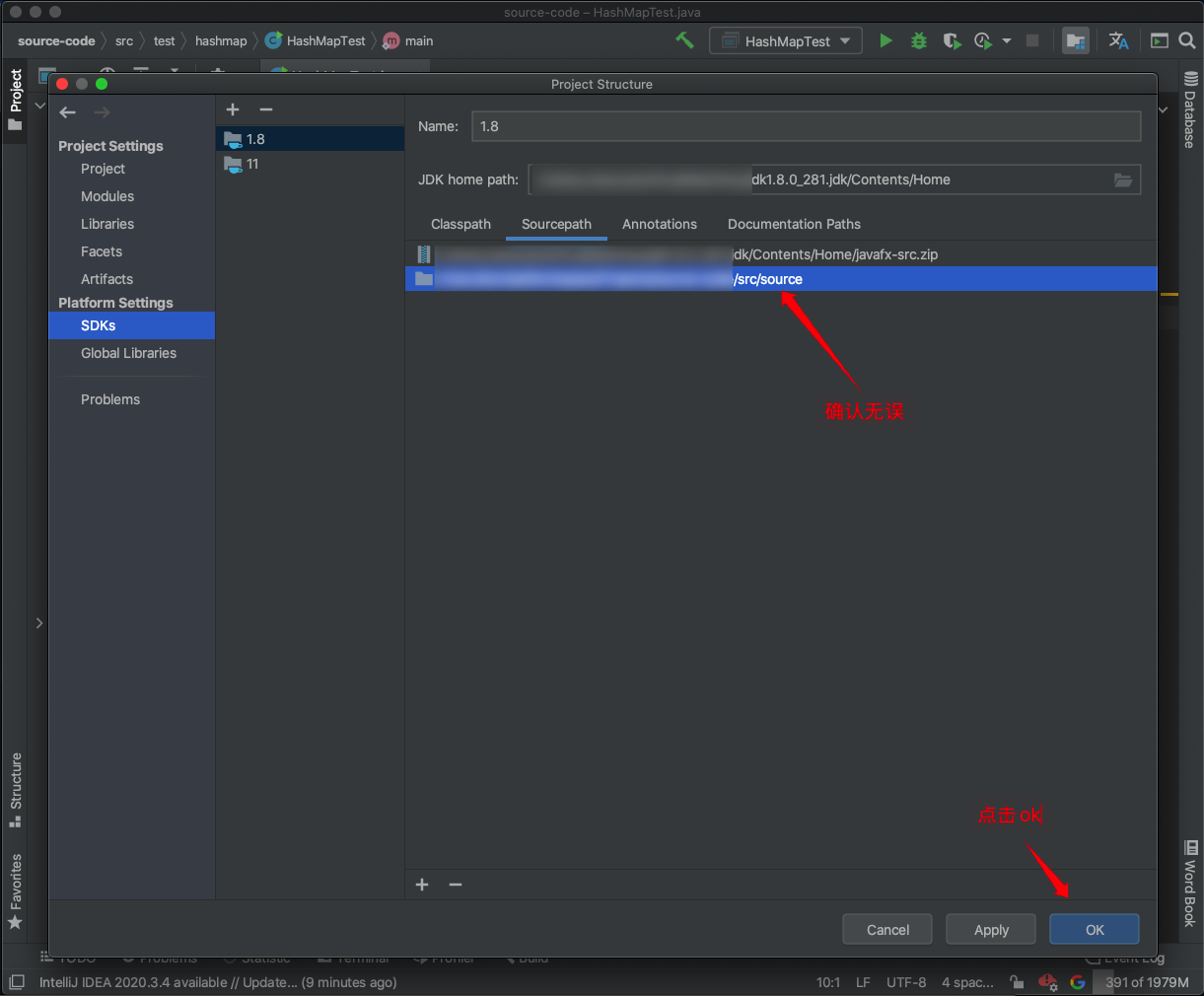Image resolution: width=1204 pixels, height=996 pixels.
Task: Click the UTF-8 encoding status entry
Action: (906, 982)
